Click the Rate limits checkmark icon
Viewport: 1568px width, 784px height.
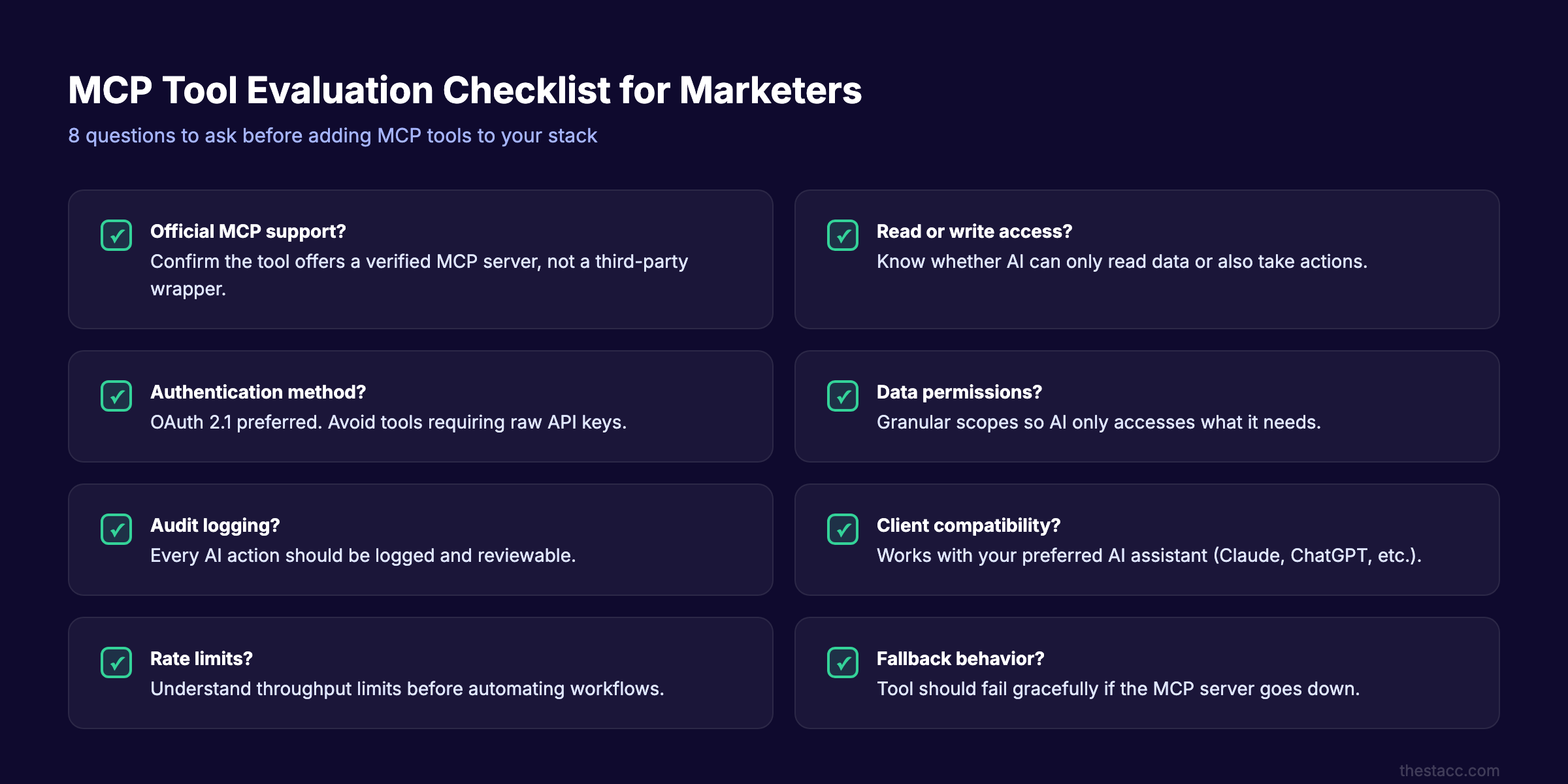coord(116,663)
